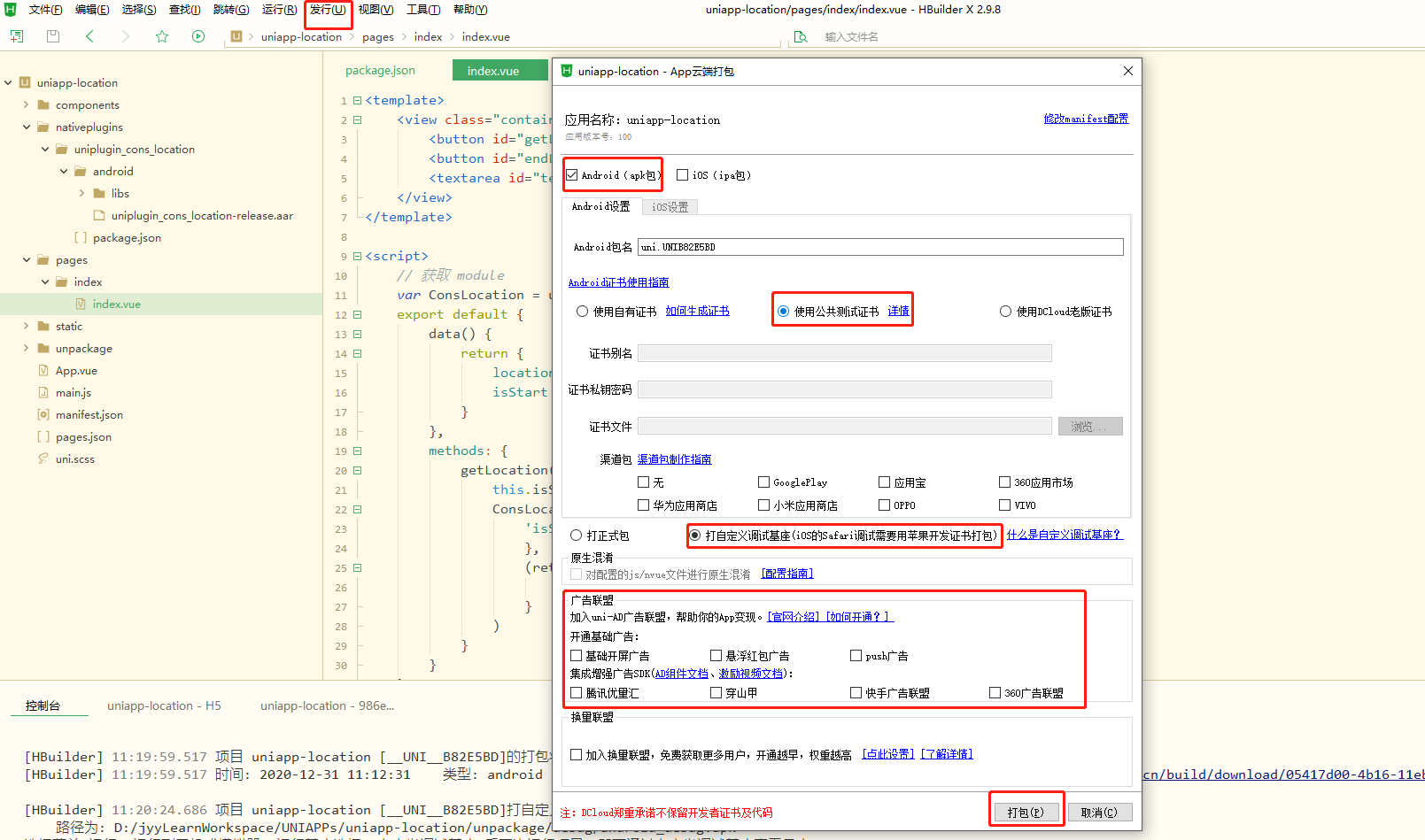The height and width of the screenshot is (840, 1425).
Task: Open the 发行(U) menu
Action: click(327, 10)
